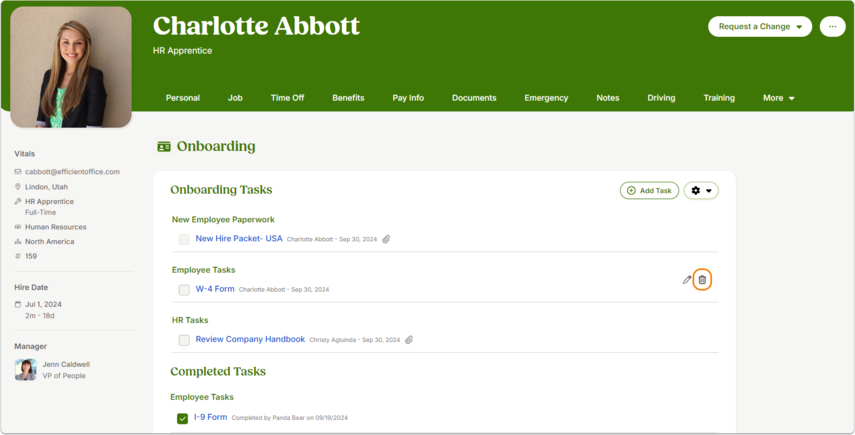Open attachment paperclip on Review Company Handbook
Screen dimensions: 855x435
click(x=409, y=340)
